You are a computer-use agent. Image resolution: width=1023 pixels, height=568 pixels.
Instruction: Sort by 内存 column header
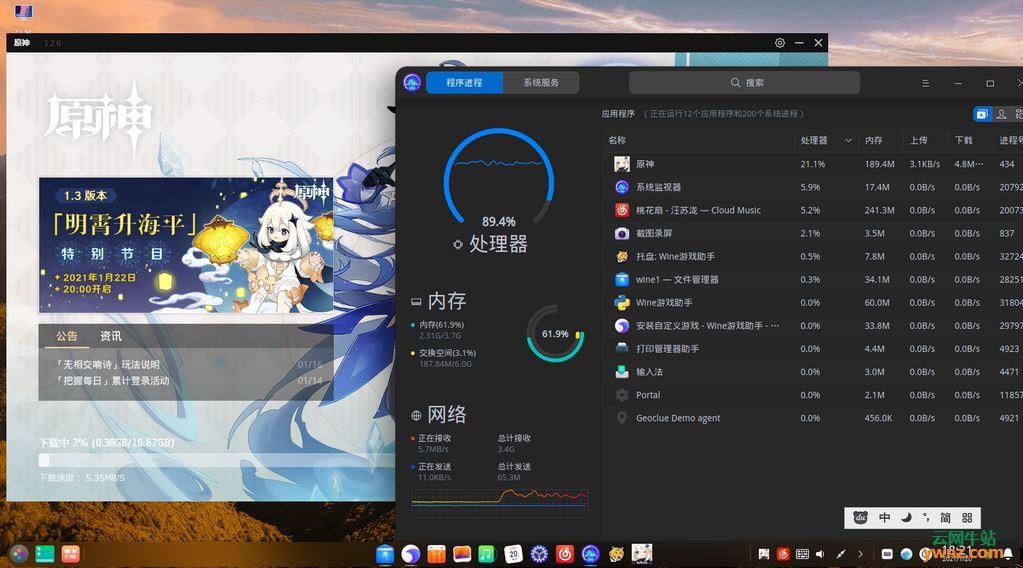pos(874,140)
